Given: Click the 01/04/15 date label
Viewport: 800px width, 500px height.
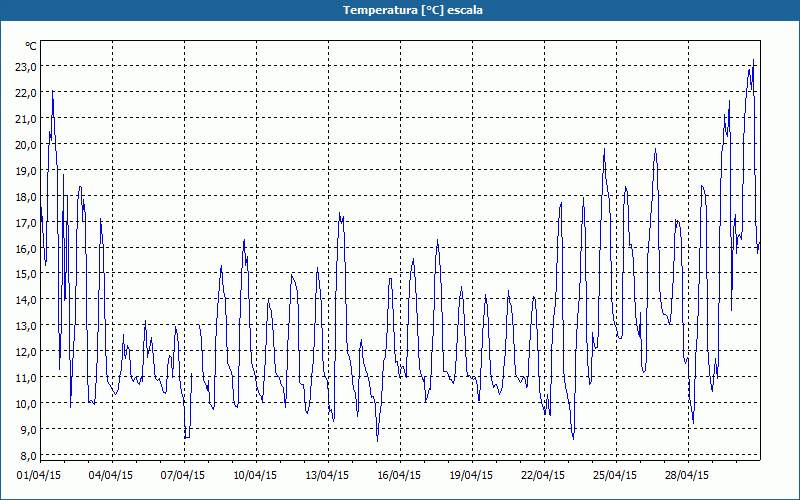Looking at the screenshot, I should (x=39, y=476).
